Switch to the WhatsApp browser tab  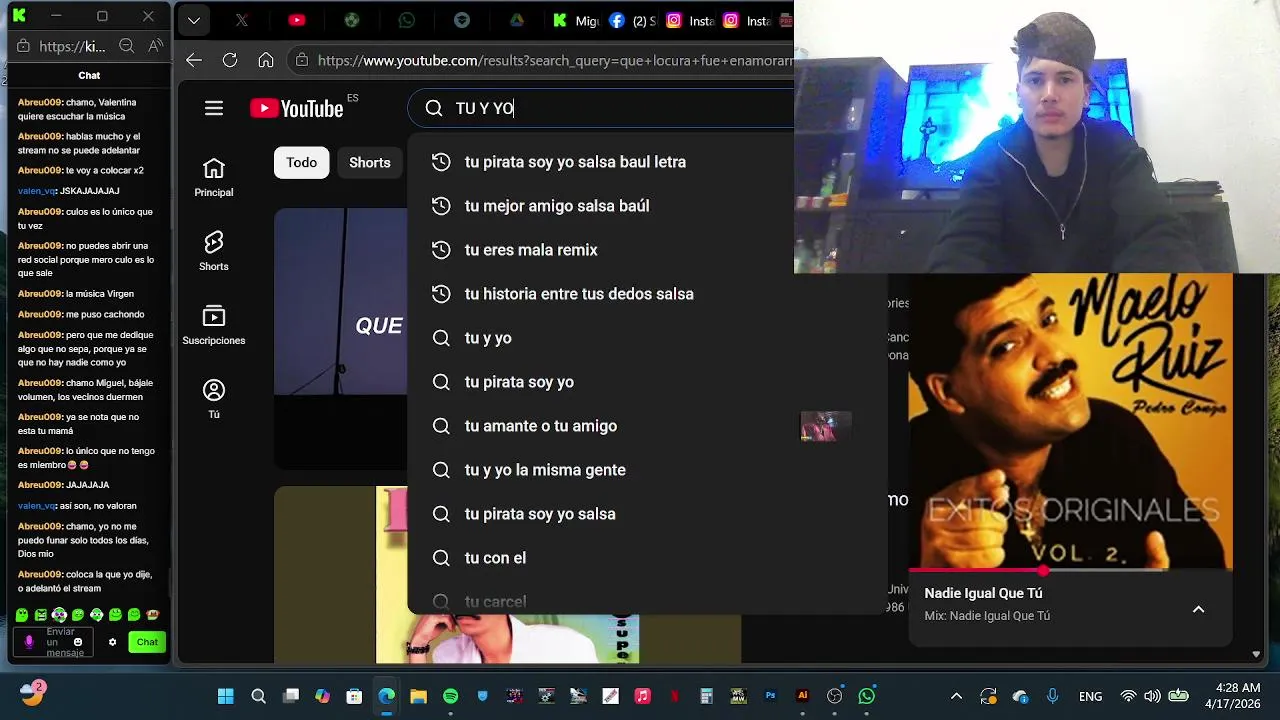coord(406,20)
